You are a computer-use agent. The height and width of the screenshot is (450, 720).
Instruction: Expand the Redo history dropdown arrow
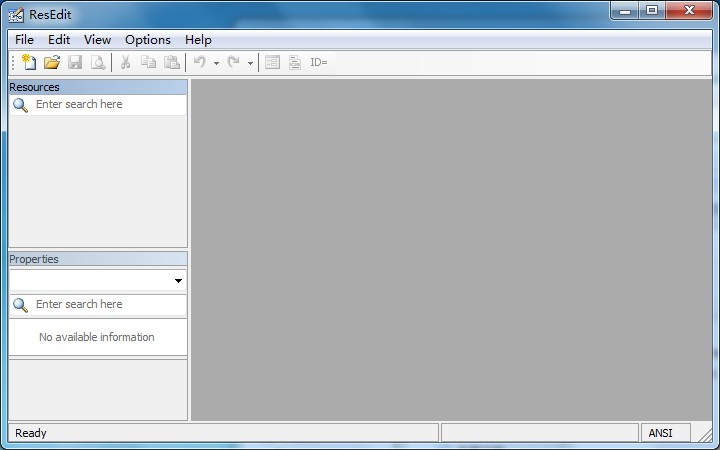coord(250,63)
